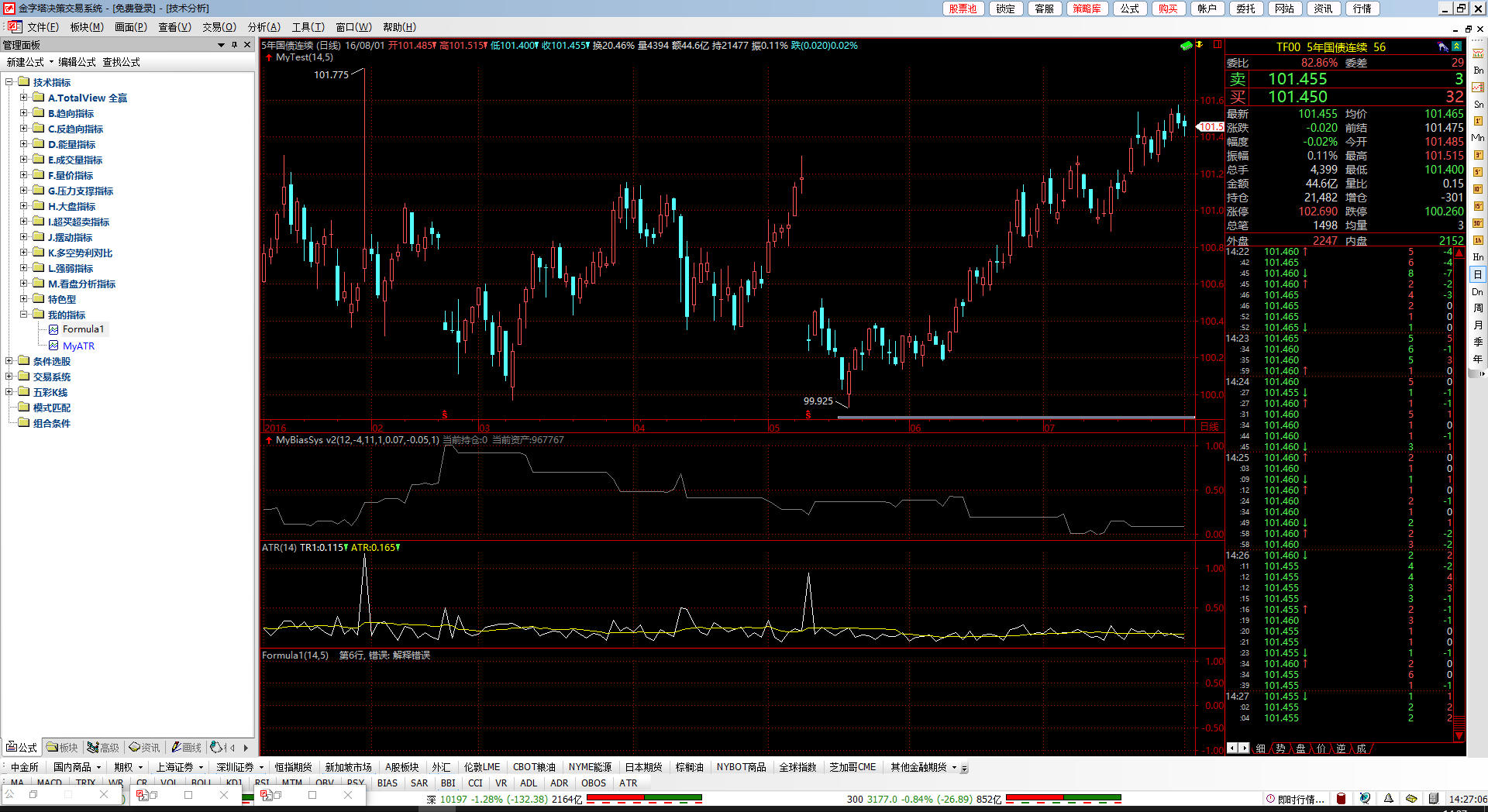
Task: Click the 10-minute period icon
Action: tap(1478, 189)
